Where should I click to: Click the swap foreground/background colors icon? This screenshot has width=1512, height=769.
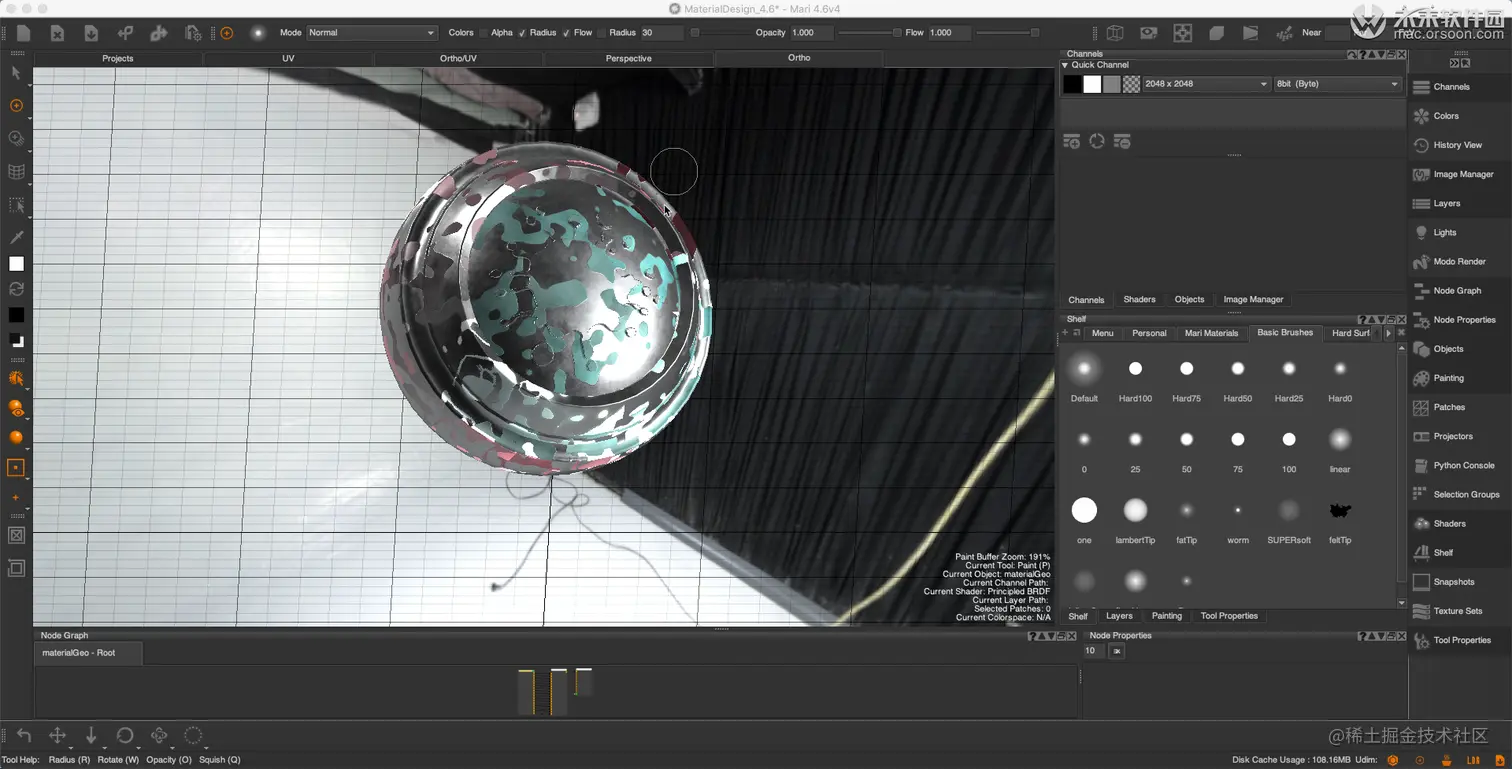(16, 289)
